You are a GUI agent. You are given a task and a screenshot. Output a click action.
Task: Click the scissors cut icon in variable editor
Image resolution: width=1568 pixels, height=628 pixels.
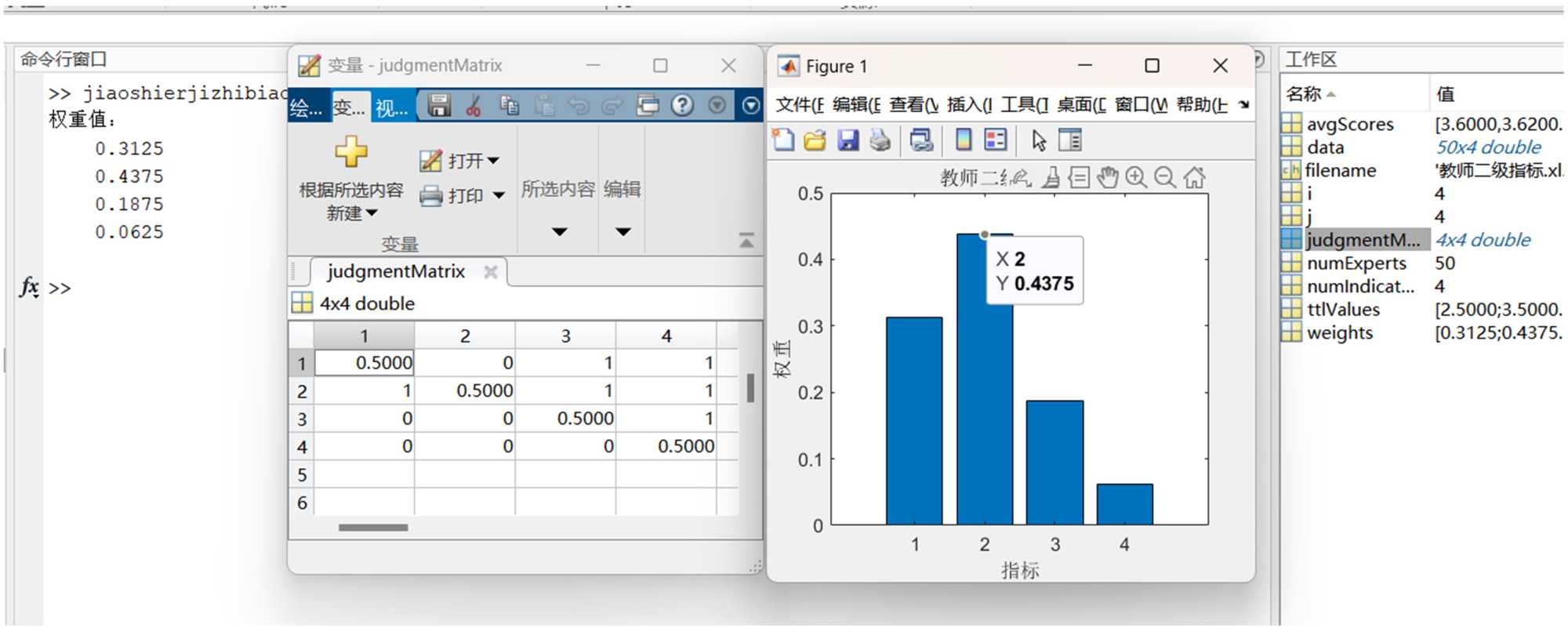point(474,106)
